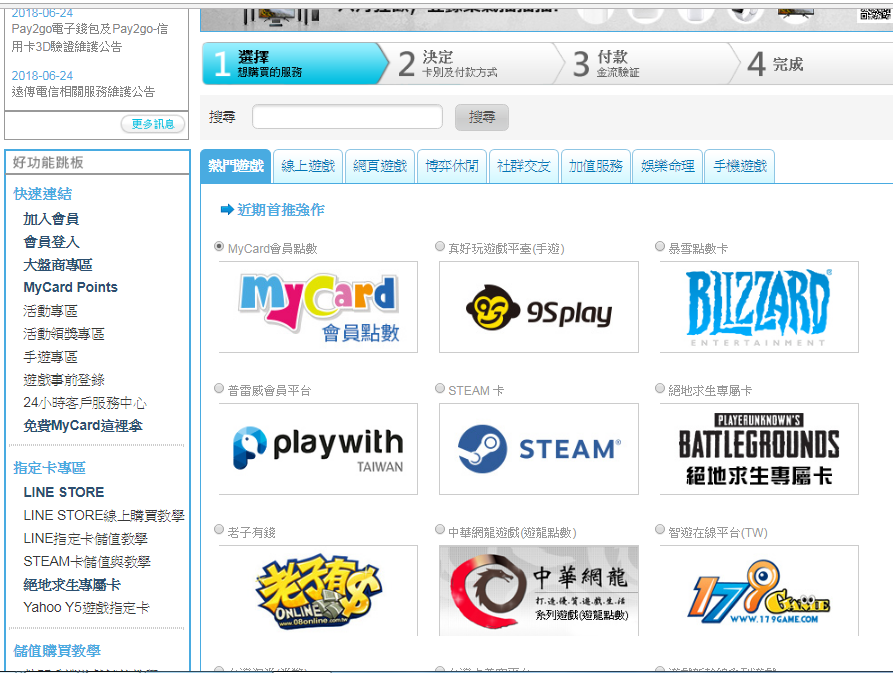This screenshot has width=893, height=673.
Task: Click the search text input field
Action: click(347, 117)
